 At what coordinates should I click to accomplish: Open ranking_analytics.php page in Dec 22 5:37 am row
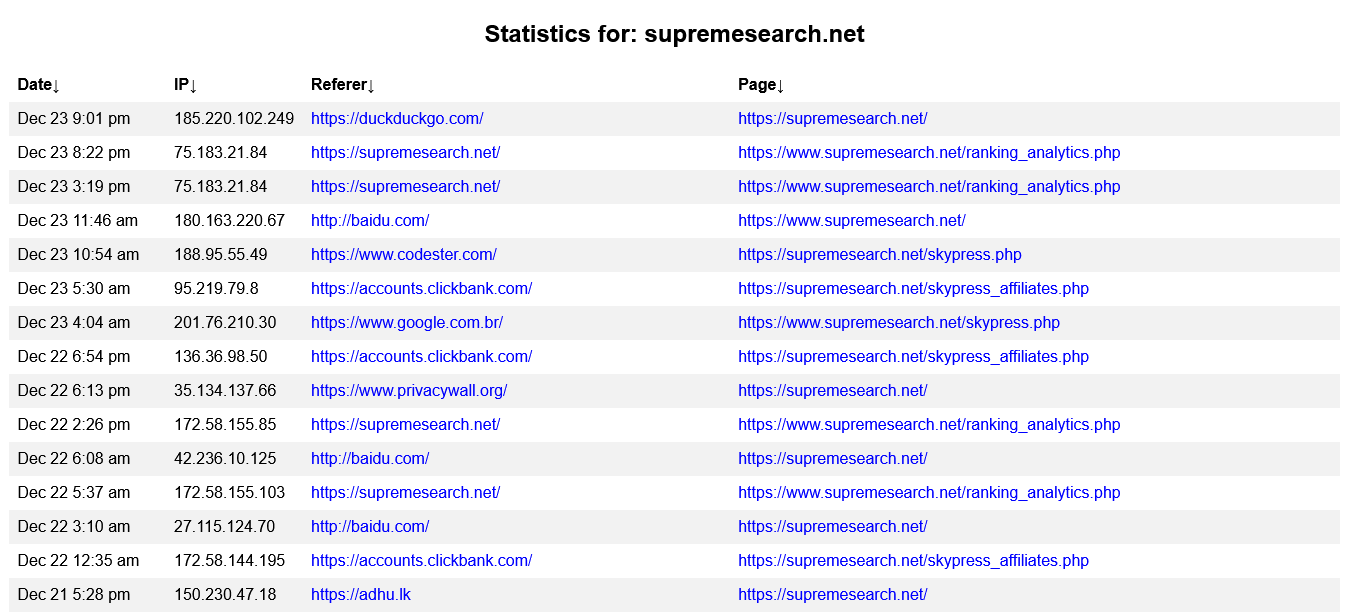tap(928, 493)
